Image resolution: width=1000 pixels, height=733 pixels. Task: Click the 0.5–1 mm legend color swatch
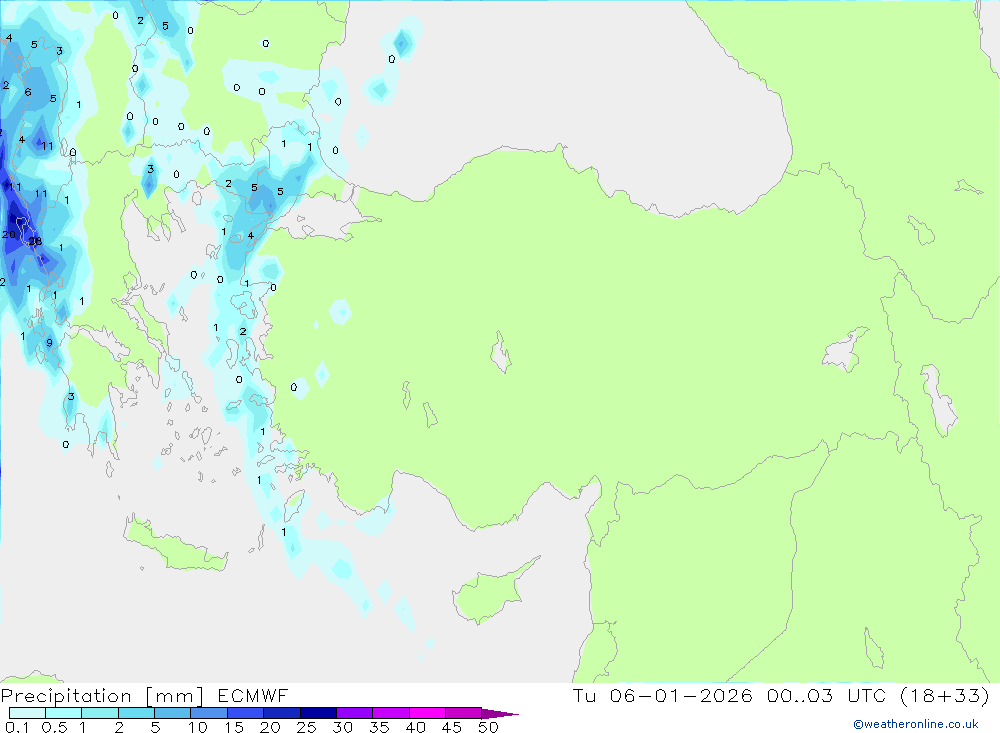coord(64,713)
